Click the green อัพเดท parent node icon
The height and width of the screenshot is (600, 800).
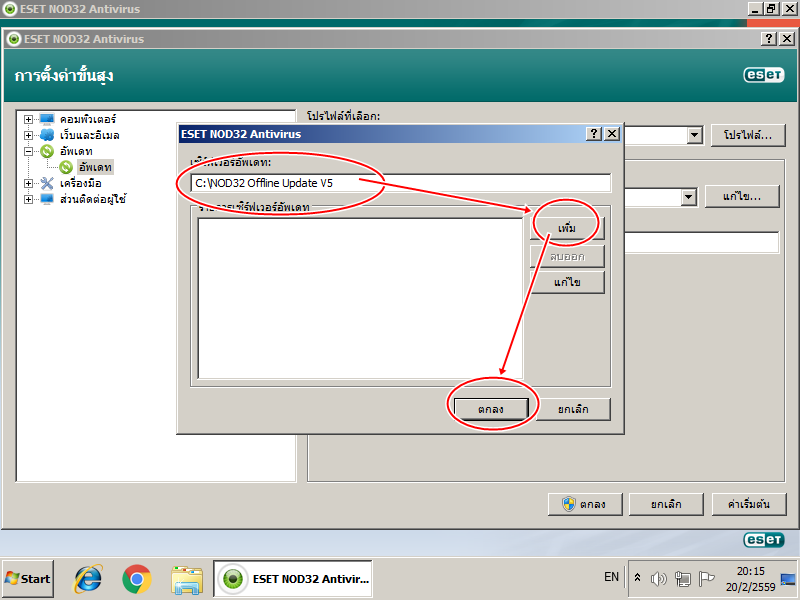point(47,151)
